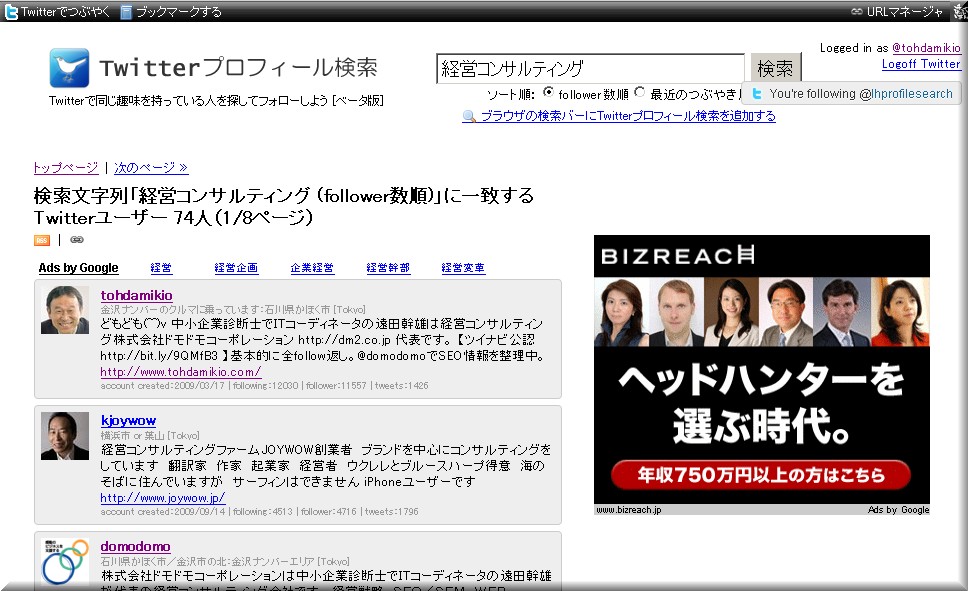This screenshot has width=968, height=591.
Task: Go to 次のページ next page link
Action: click(151, 167)
